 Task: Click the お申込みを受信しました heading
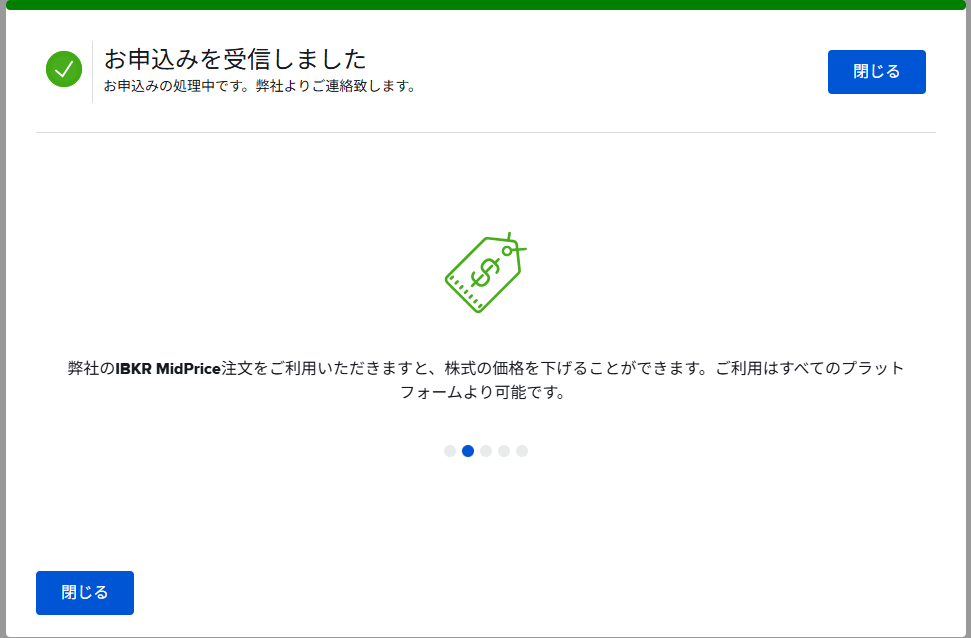point(235,59)
